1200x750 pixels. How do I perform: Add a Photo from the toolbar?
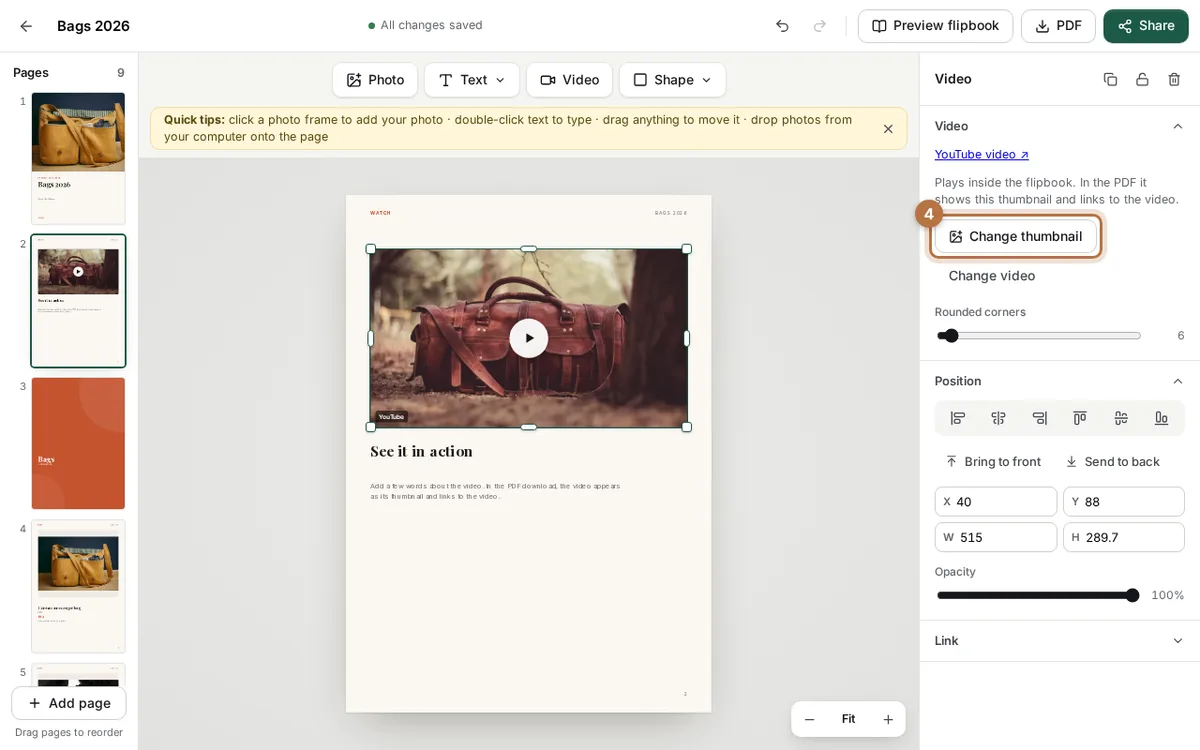375,80
